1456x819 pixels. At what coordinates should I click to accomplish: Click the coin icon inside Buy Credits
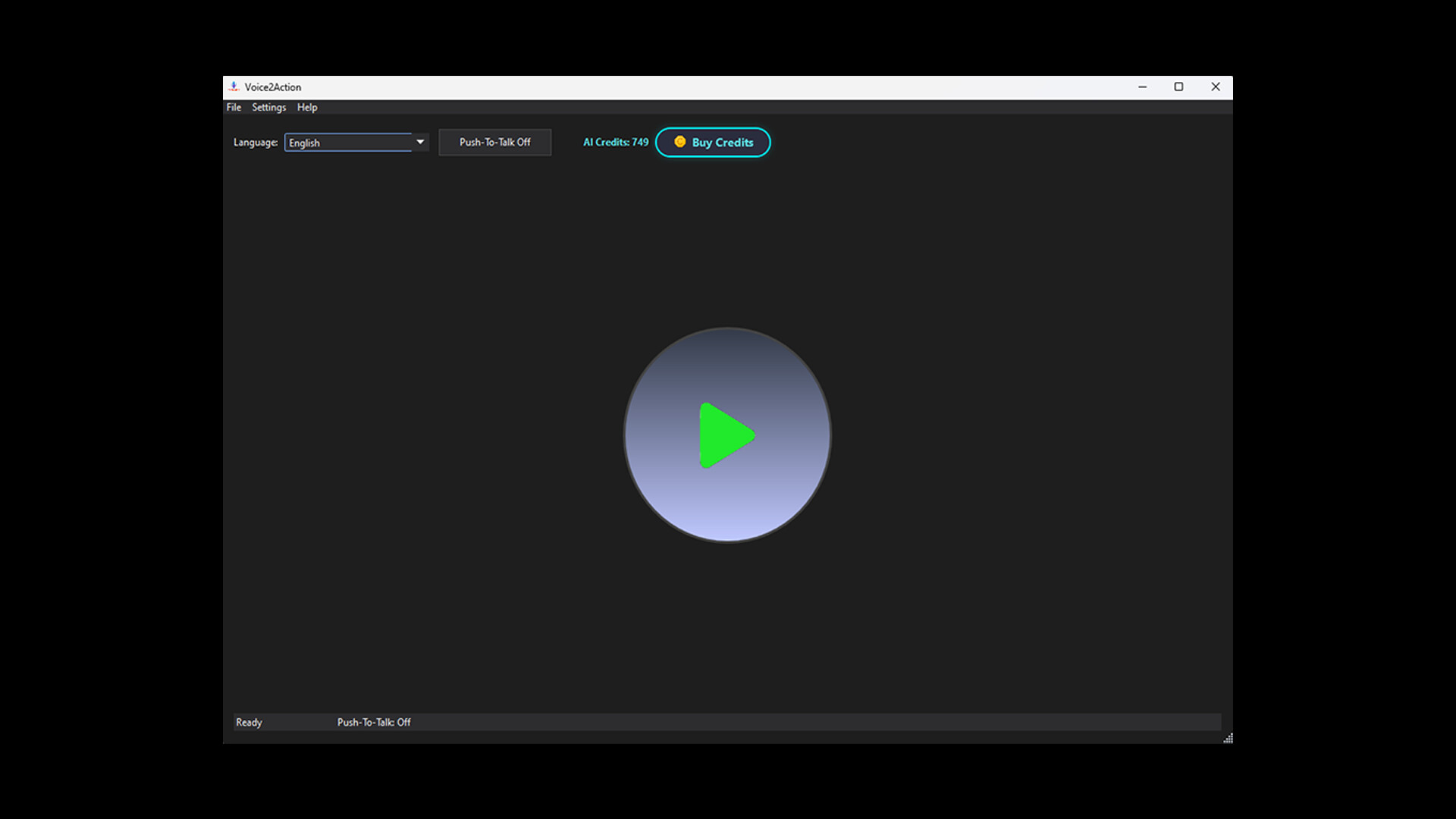click(680, 142)
